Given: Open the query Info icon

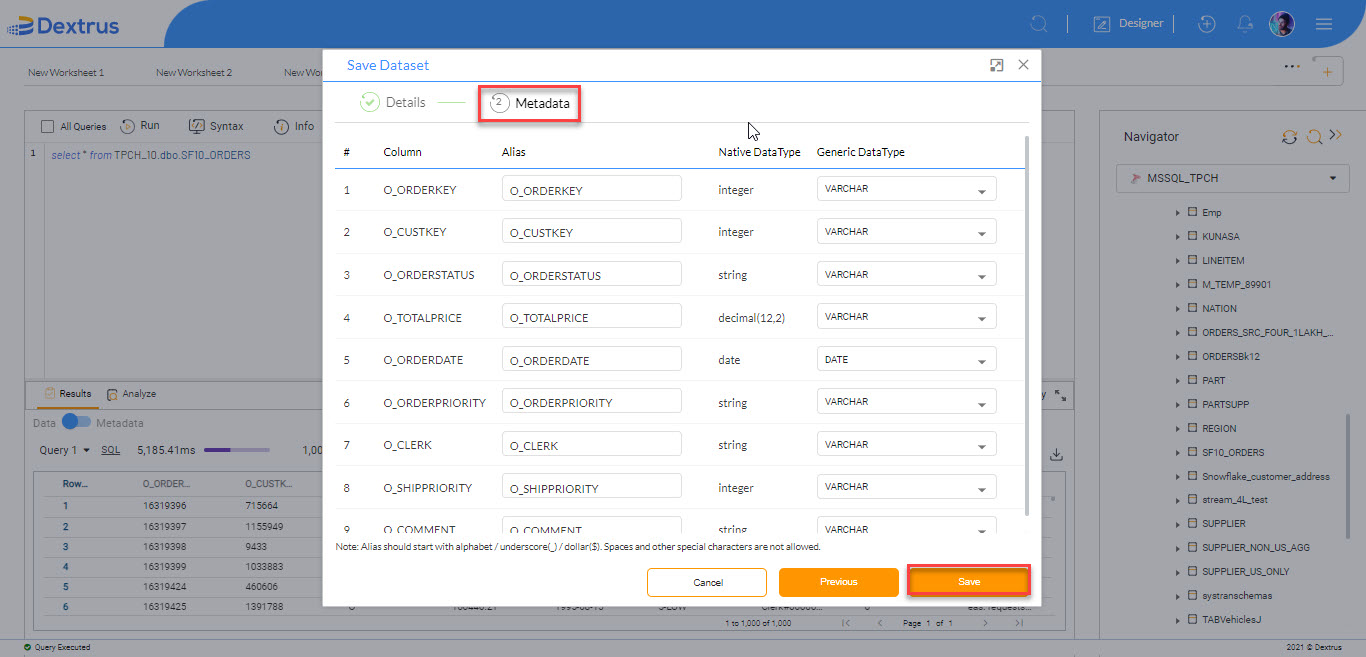Looking at the screenshot, I should tap(281, 126).
